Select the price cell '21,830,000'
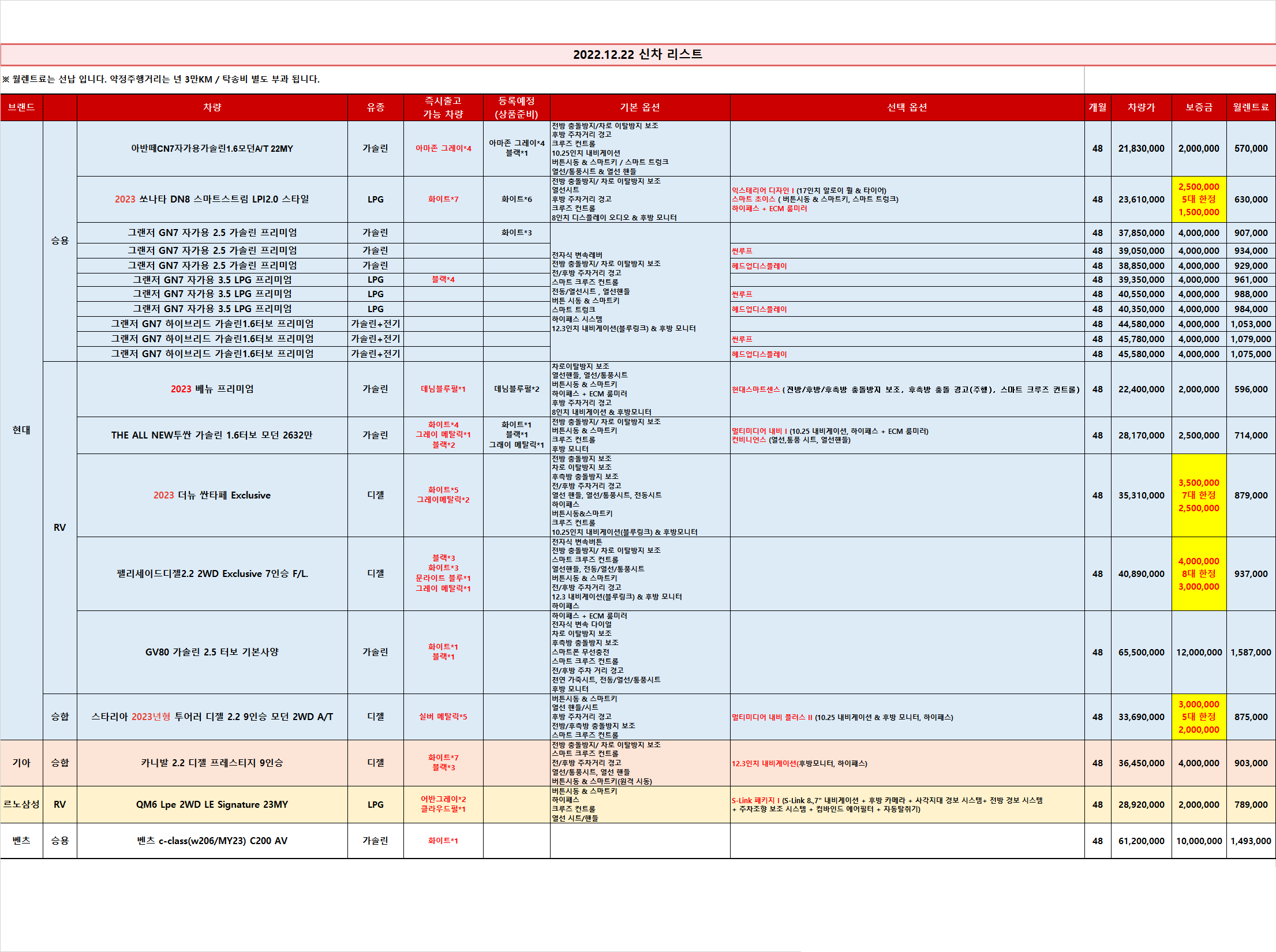 tap(1141, 148)
